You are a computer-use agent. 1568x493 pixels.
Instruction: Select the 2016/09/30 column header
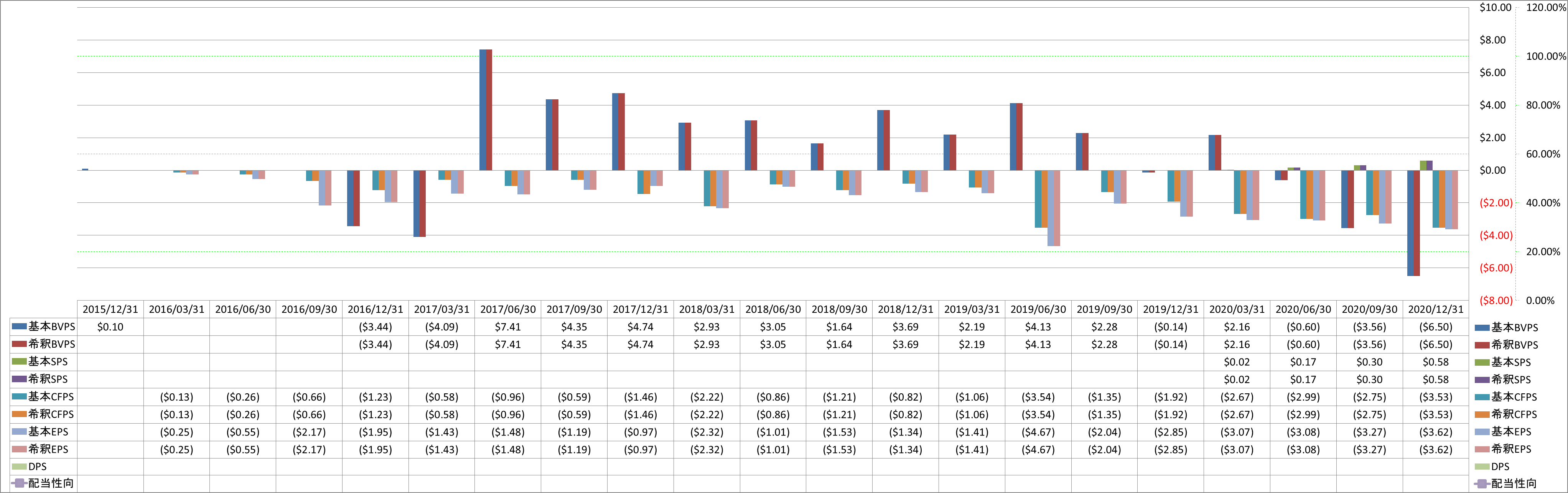(309, 309)
